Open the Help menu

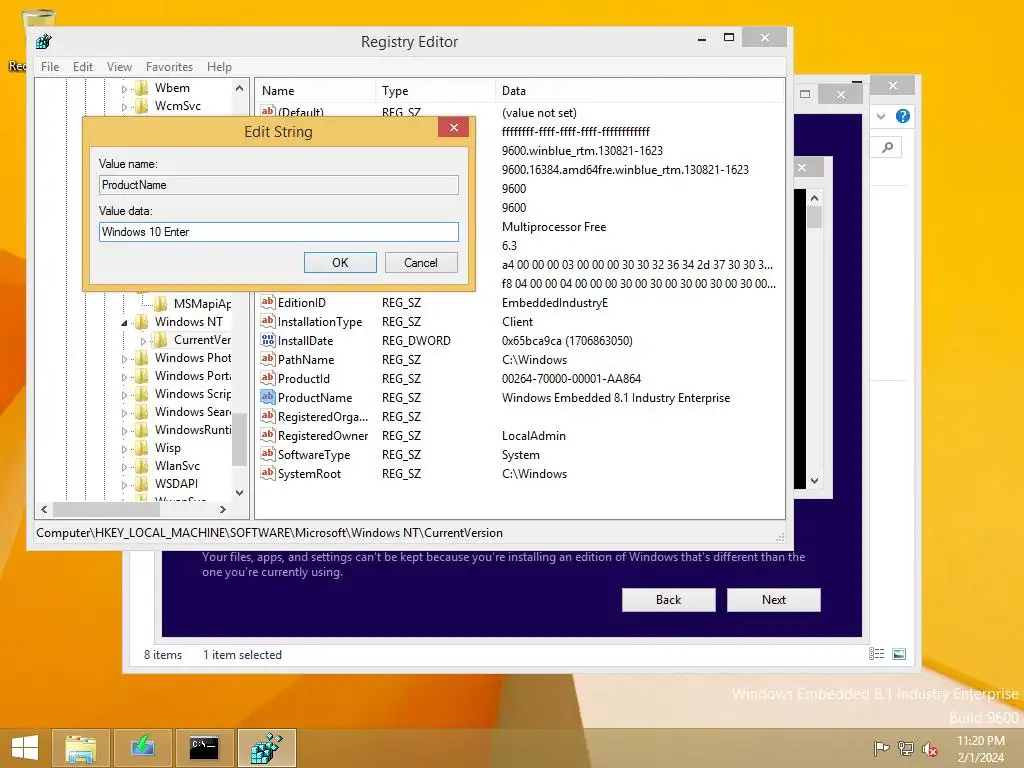tap(219, 67)
